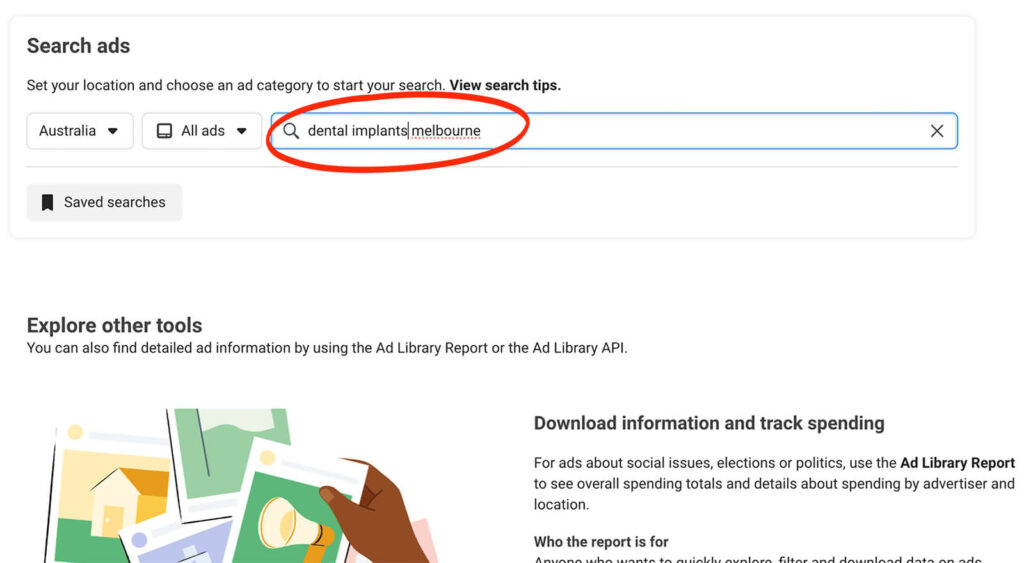Click the Explore other tools heading
The image size is (1024, 563).
pos(114,325)
